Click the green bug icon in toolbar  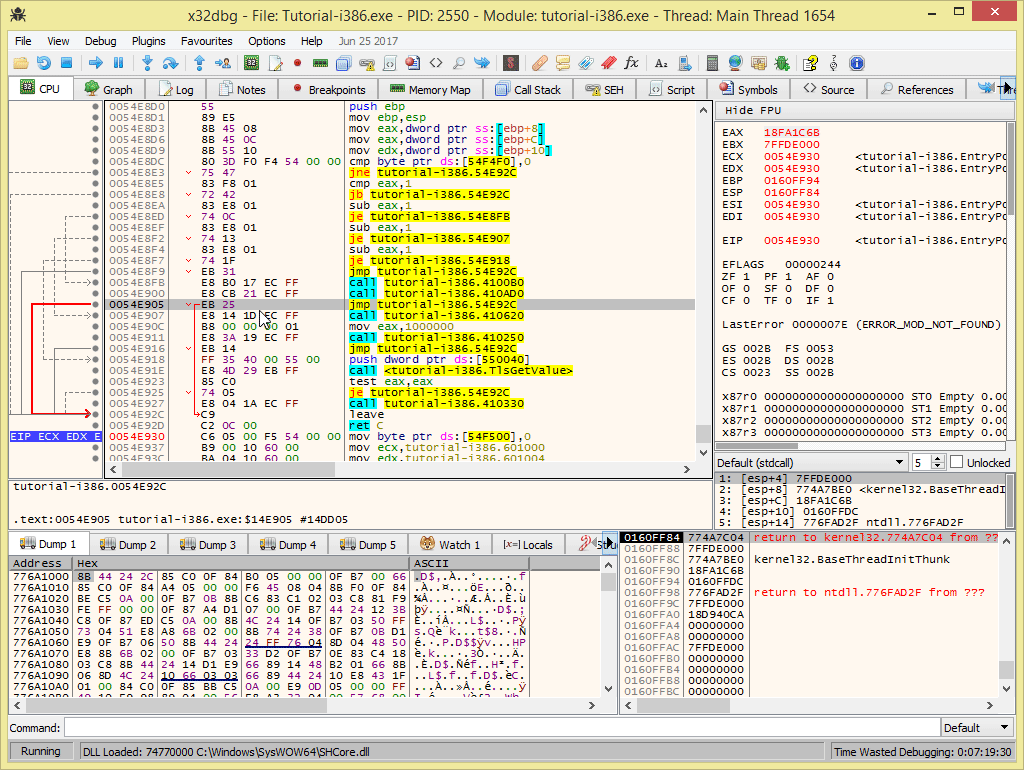tap(781, 63)
